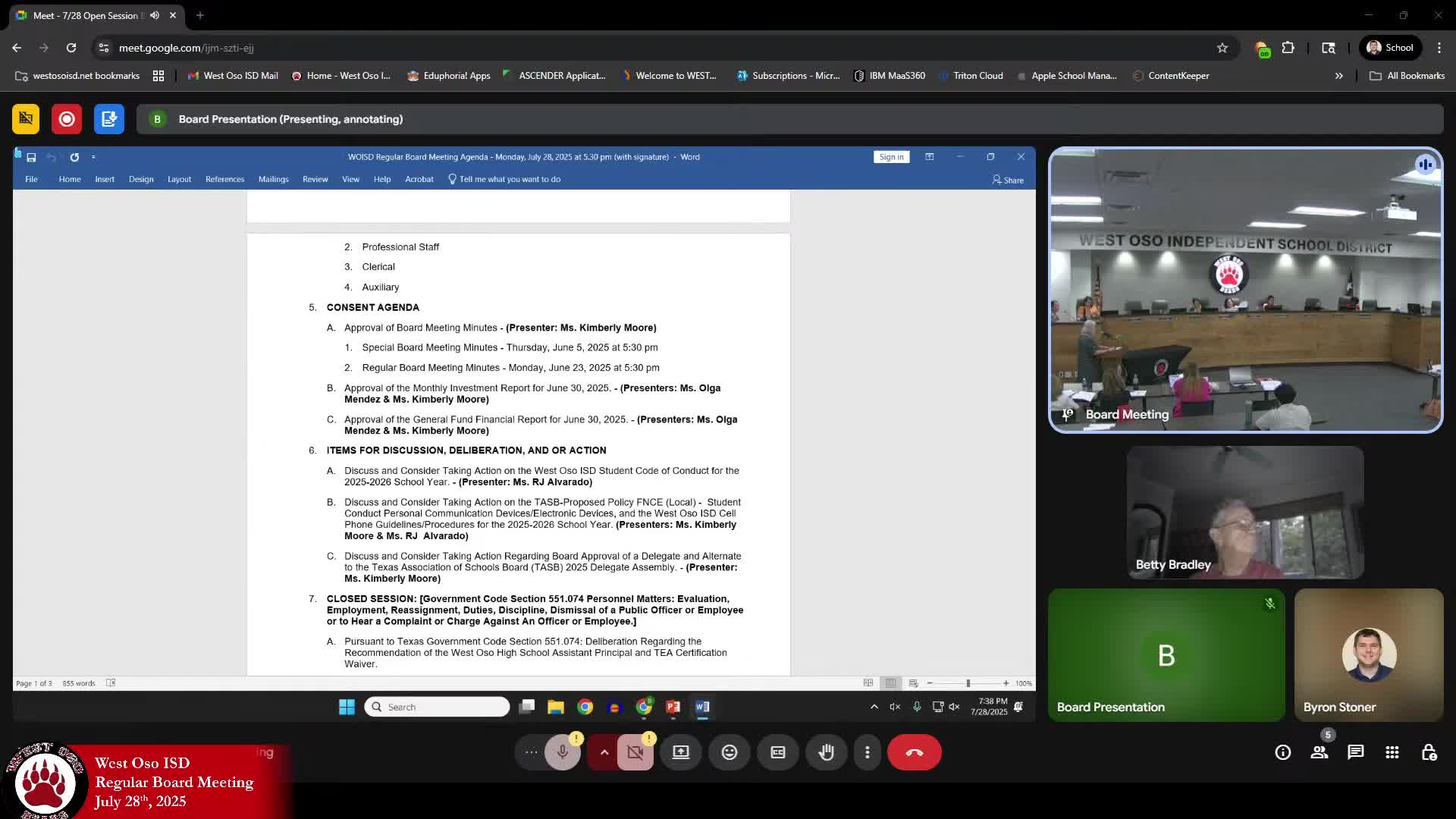Screen dimensions: 1456x819
Task: Click the zoom in plus button in Word
Action: click(x=1006, y=683)
